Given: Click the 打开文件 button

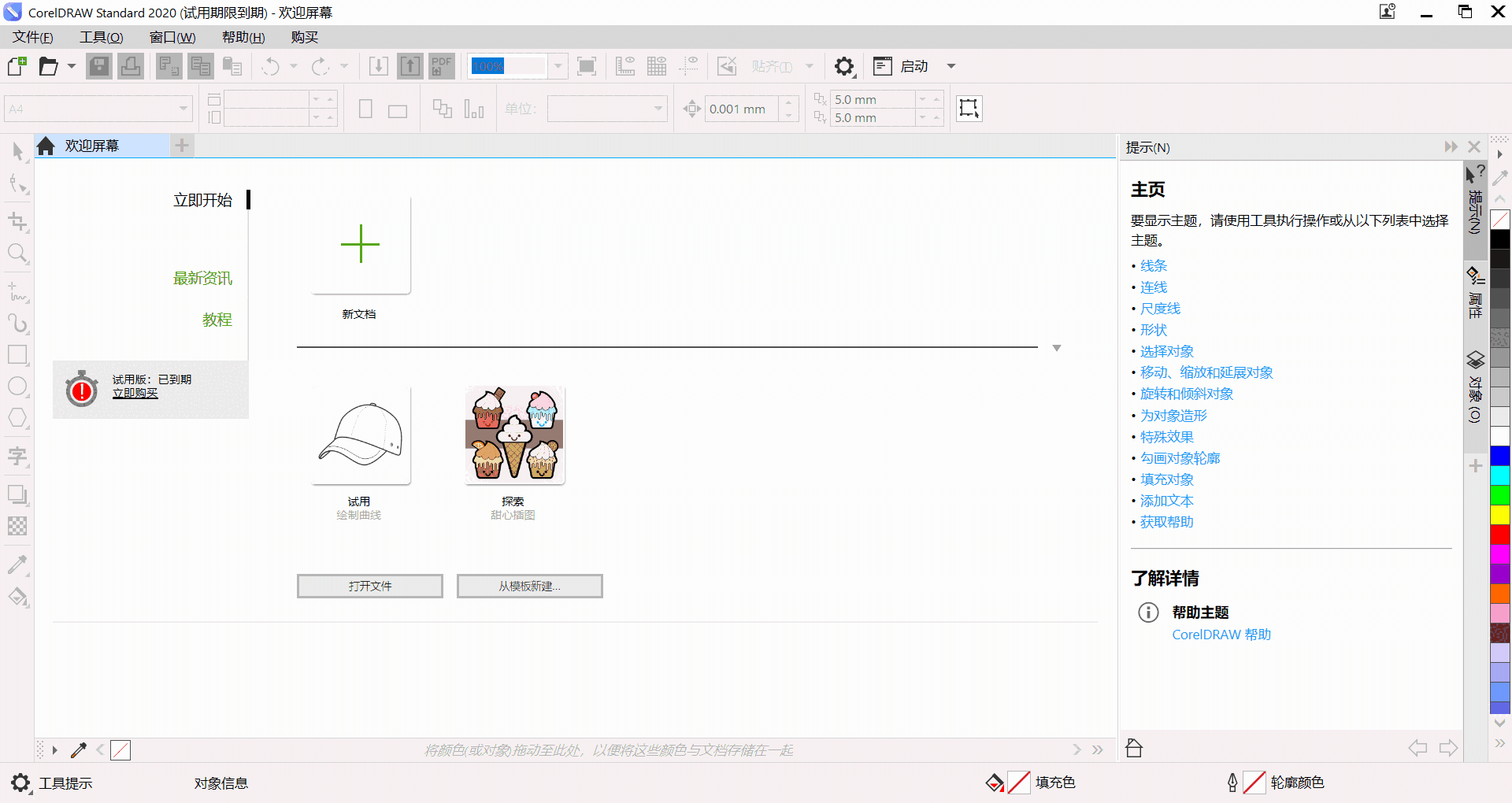Looking at the screenshot, I should point(369,586).
